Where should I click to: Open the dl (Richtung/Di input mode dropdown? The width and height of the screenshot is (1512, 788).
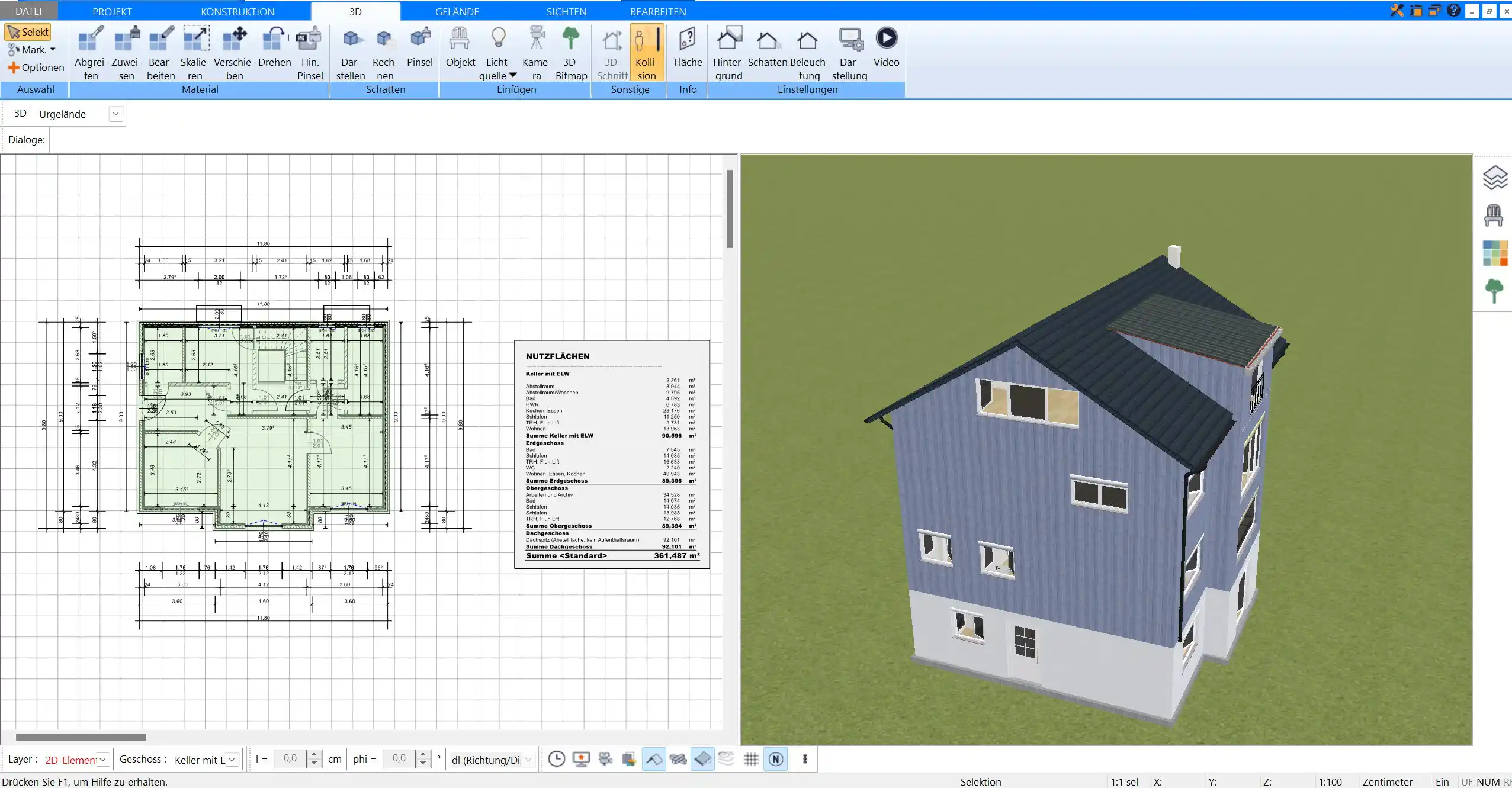(x=528, y=760)
